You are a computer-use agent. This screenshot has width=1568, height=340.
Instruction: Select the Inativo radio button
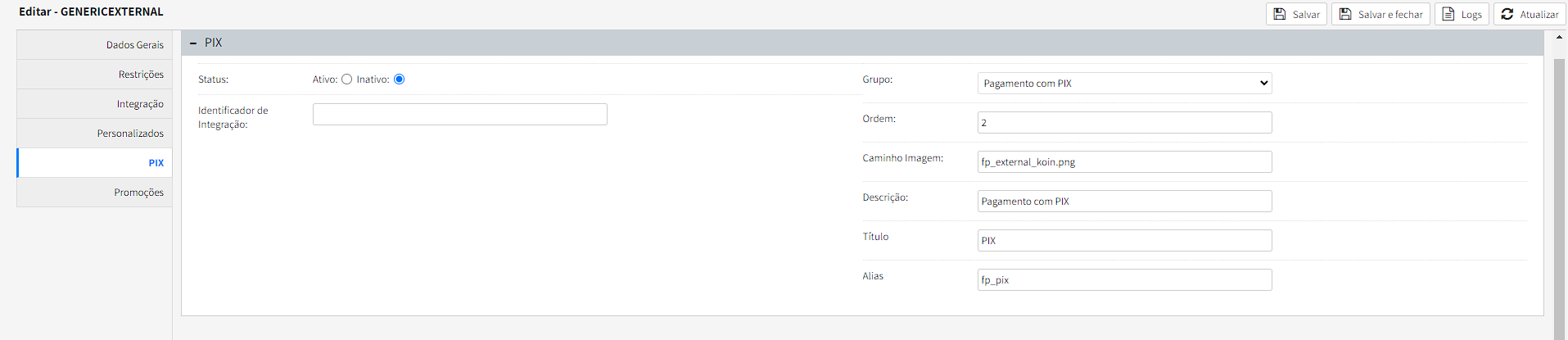click(400, 79)
